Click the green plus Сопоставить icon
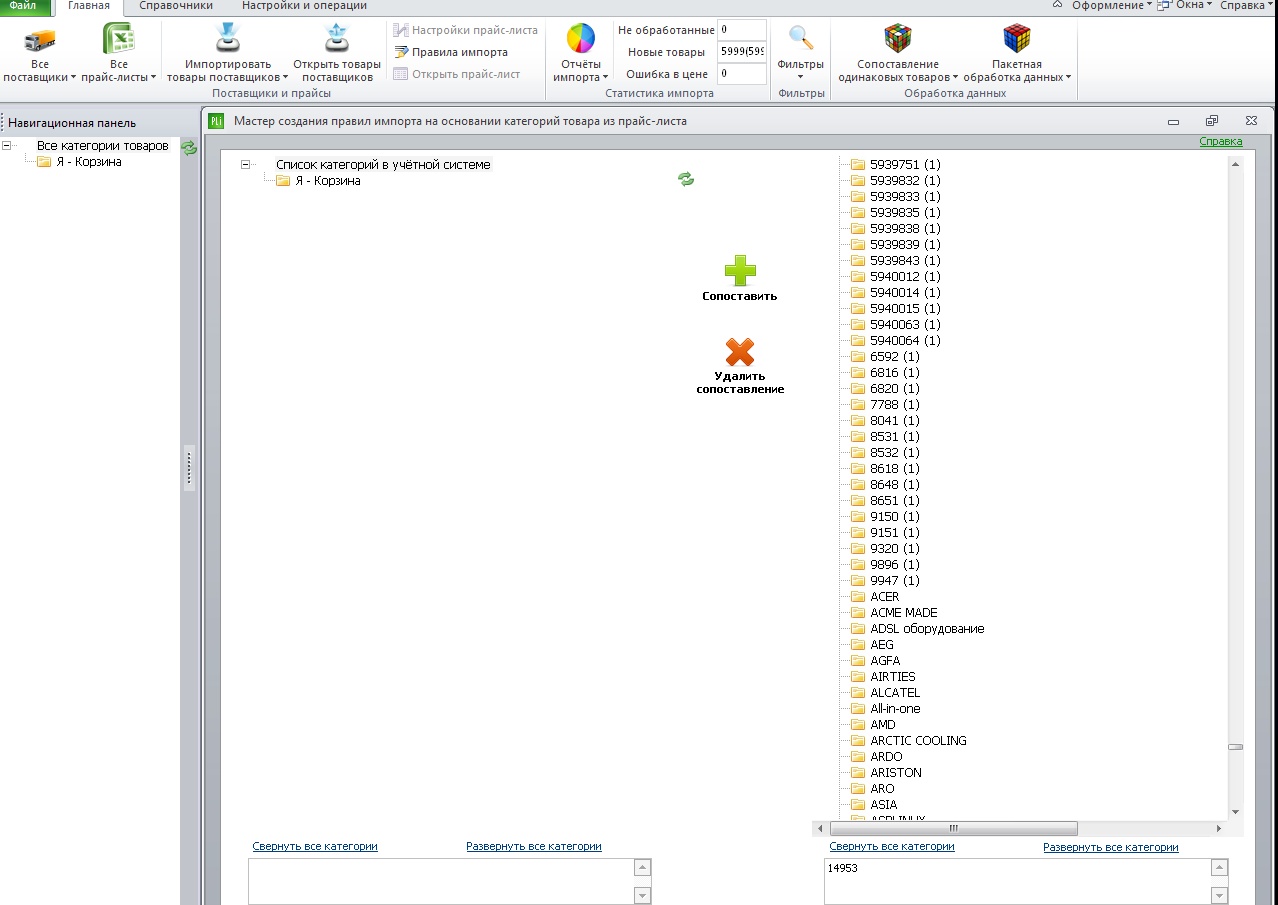Viewport: 1278px width, 905px height. tap(740, 271)
